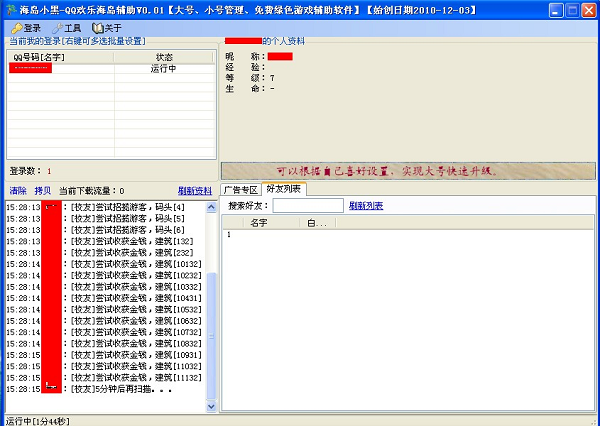This screenshot has width=600, height=426.
Task: Click the log scrollbar up arrow
Action: [x=211, y=207]
